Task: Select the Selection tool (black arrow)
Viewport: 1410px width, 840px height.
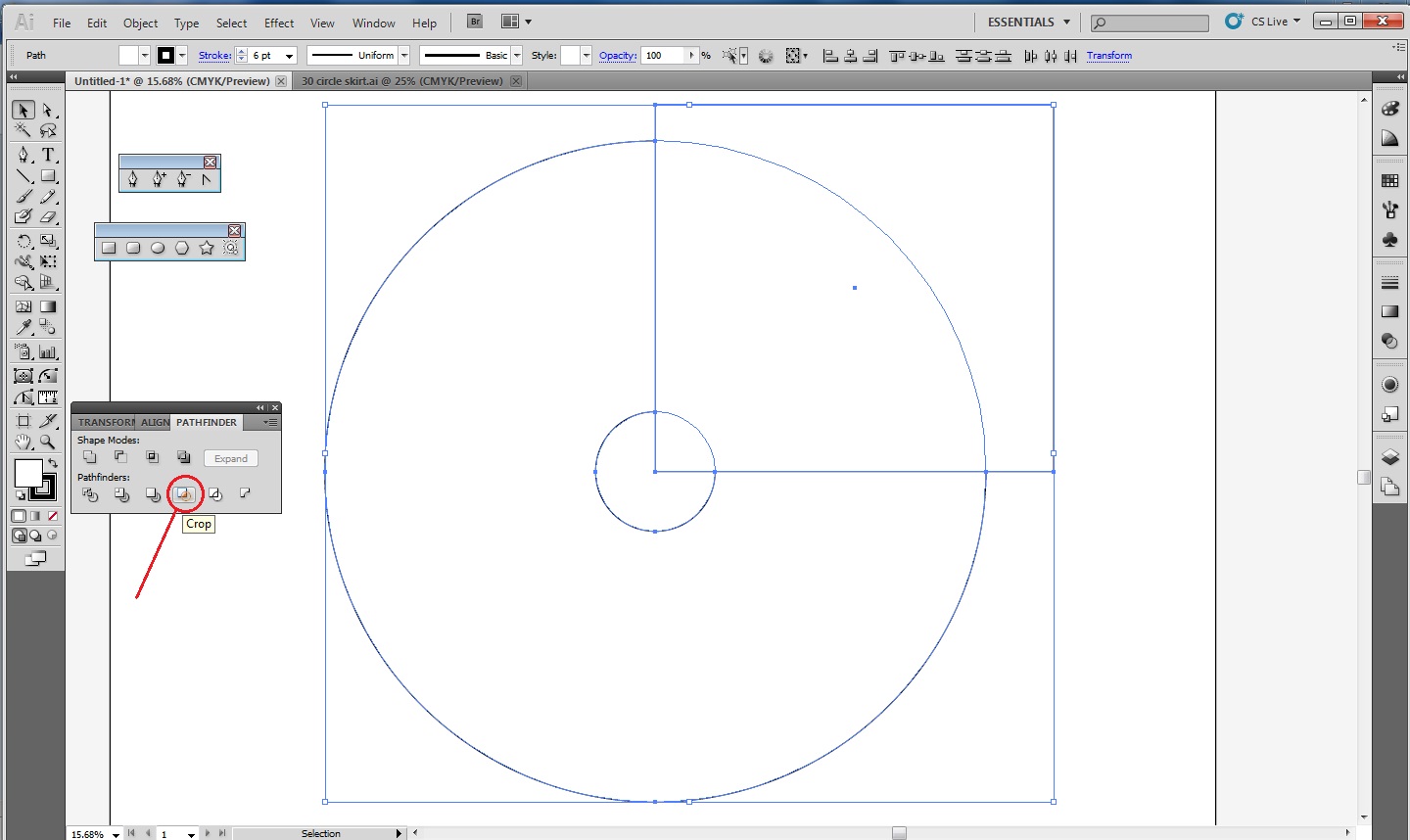Action: point(23,111)
